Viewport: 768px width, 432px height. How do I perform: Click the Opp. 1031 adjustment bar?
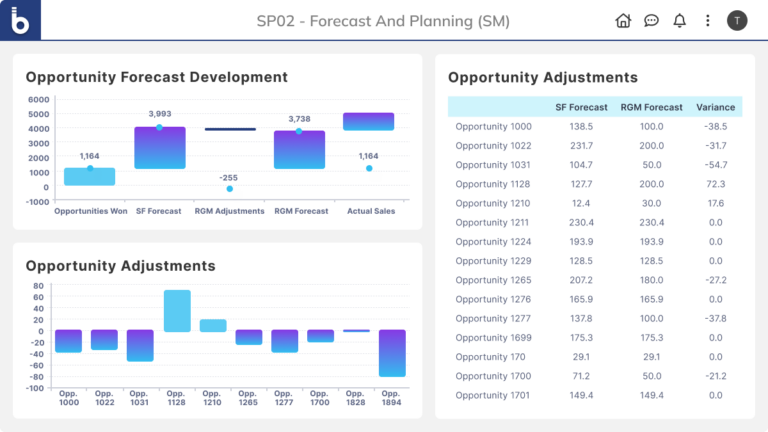click(140, 345)
